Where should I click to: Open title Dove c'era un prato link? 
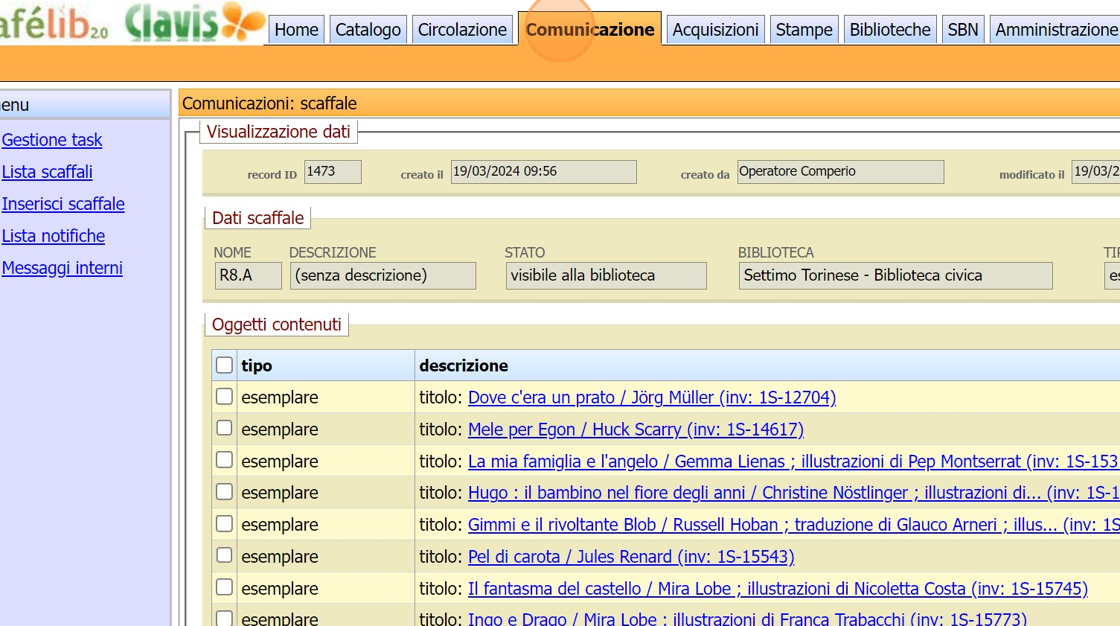[x=651, y=397]
